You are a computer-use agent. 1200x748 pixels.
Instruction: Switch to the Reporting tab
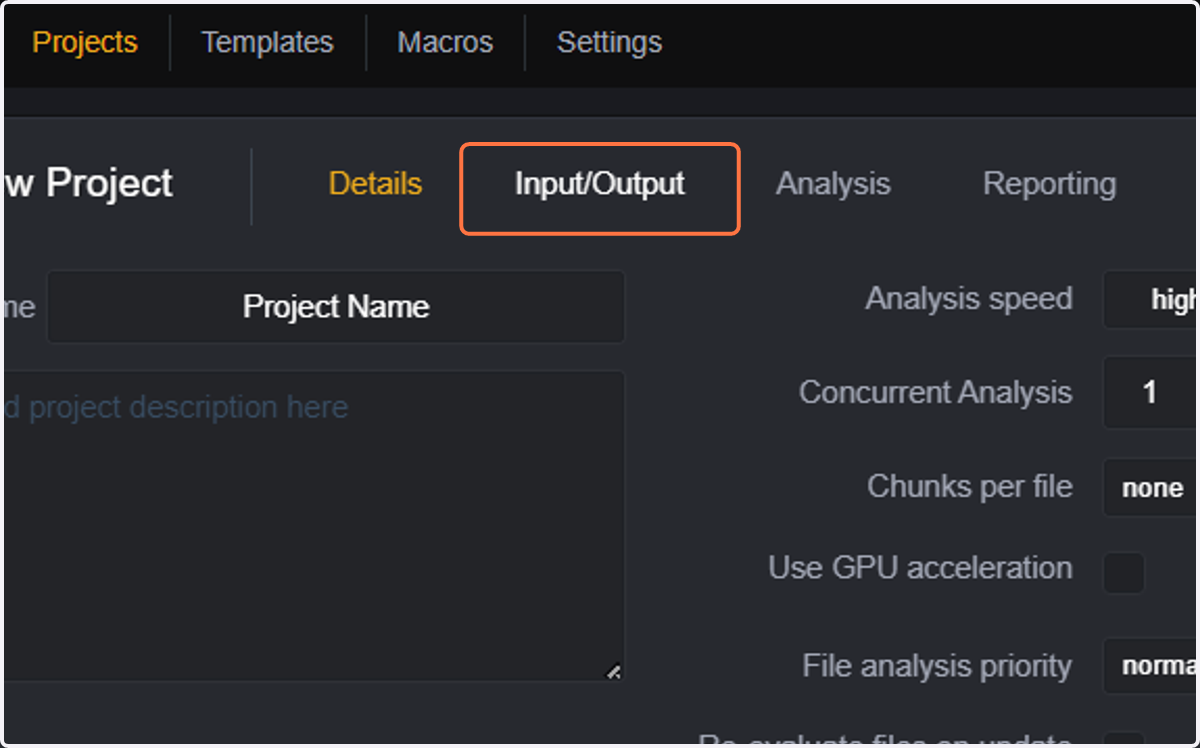tap(1049, 184)
